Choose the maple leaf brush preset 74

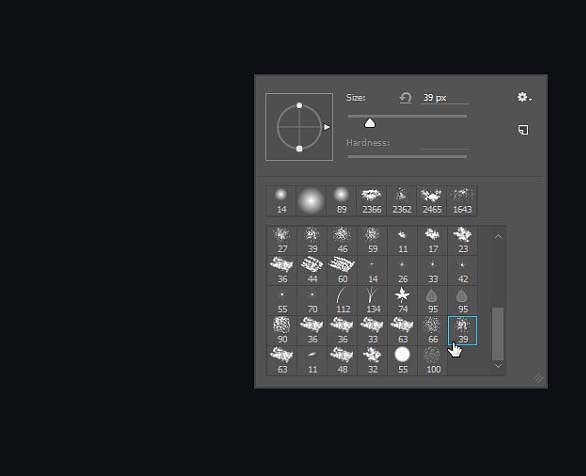(403, 301)
